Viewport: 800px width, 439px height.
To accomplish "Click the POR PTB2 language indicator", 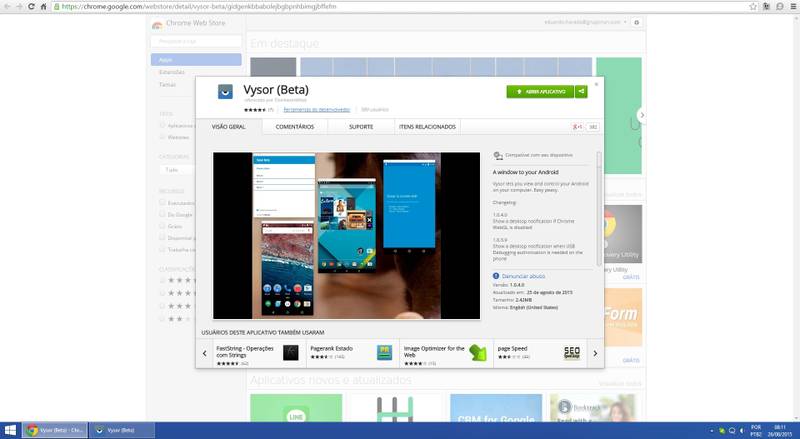I will tap(756, 430).
